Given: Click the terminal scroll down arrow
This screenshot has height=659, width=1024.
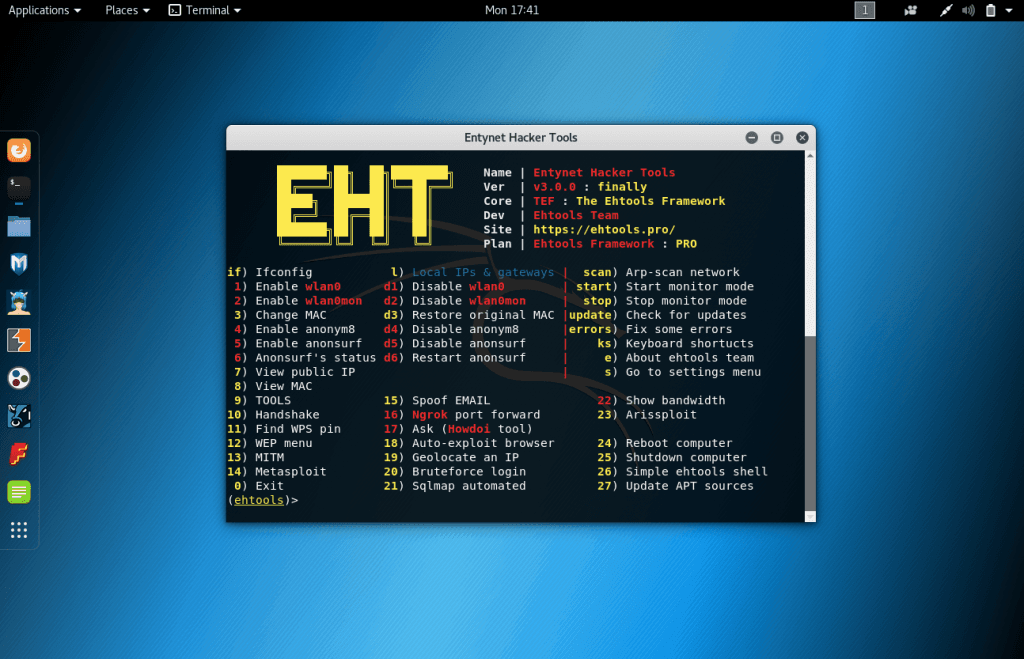Looking at the screenshot, I should pyautogui.click(x=810, y=517).
